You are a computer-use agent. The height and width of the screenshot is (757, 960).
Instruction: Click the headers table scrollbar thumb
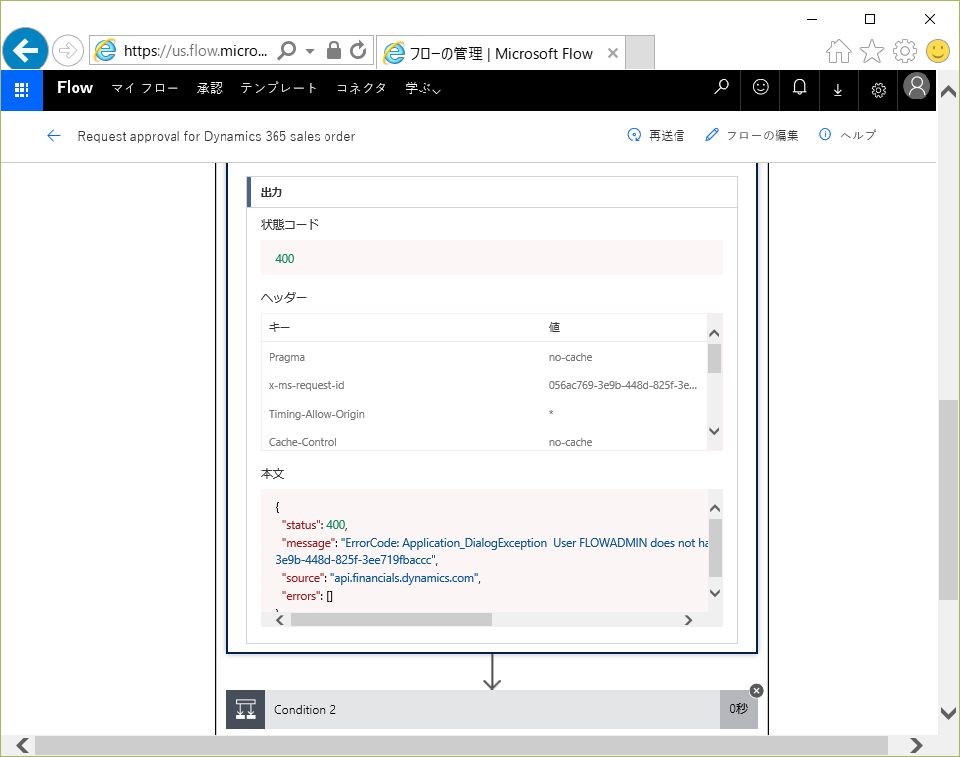click(x=714, y=358)
